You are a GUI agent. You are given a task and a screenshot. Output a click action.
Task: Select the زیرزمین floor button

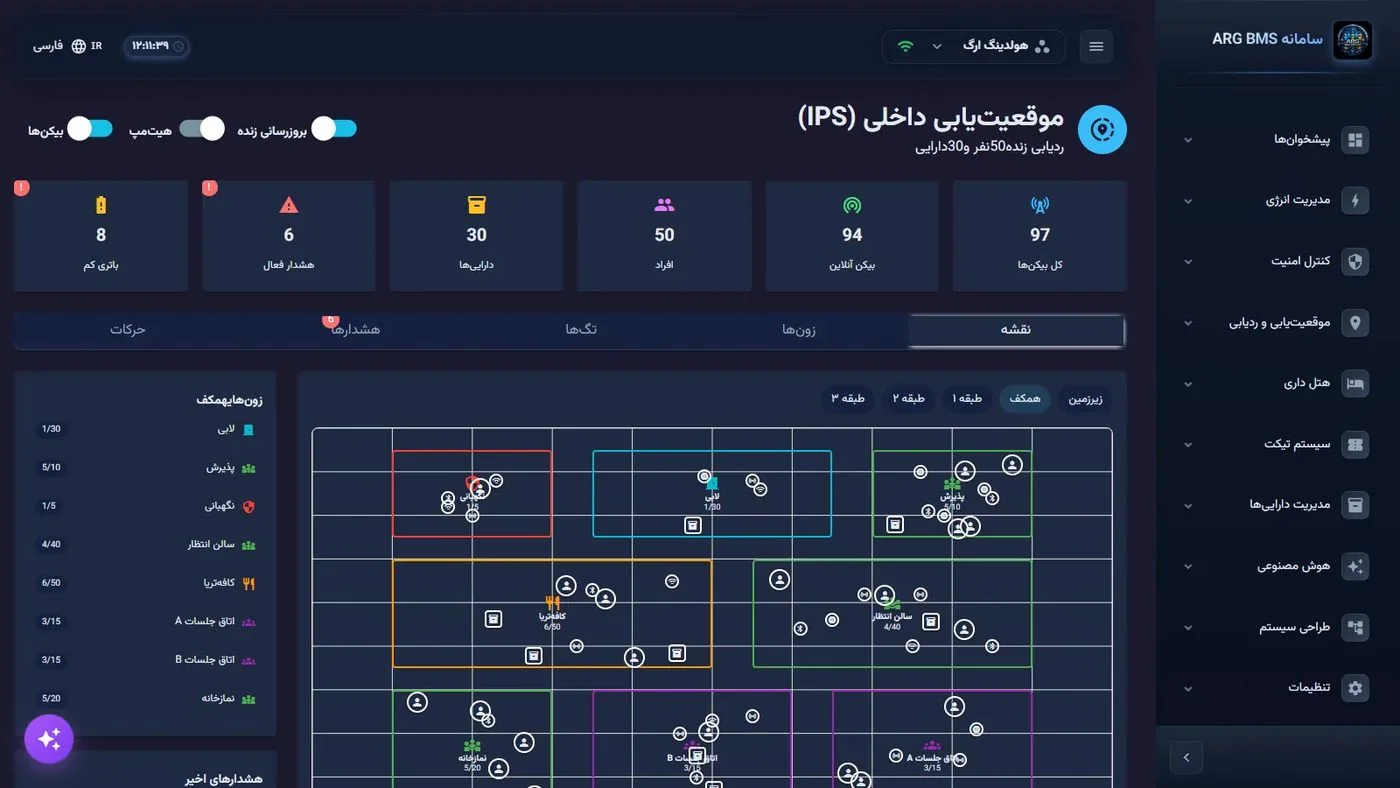tap(1085, 399)
